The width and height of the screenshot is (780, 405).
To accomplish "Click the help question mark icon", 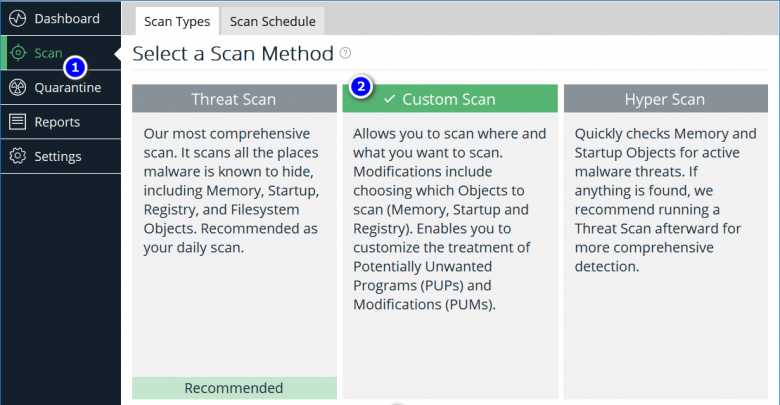I will [345, 53].
